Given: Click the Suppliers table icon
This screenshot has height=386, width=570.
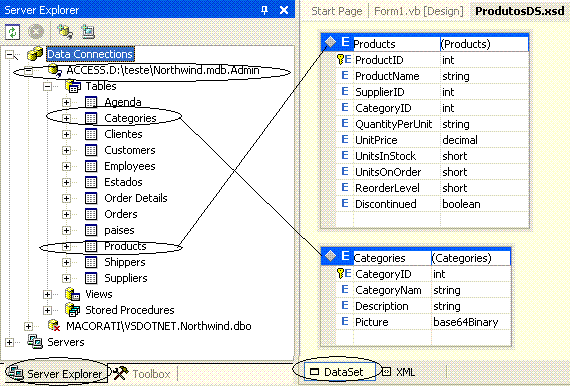Looking at the screenshot, I should click(x=91, y=278).
